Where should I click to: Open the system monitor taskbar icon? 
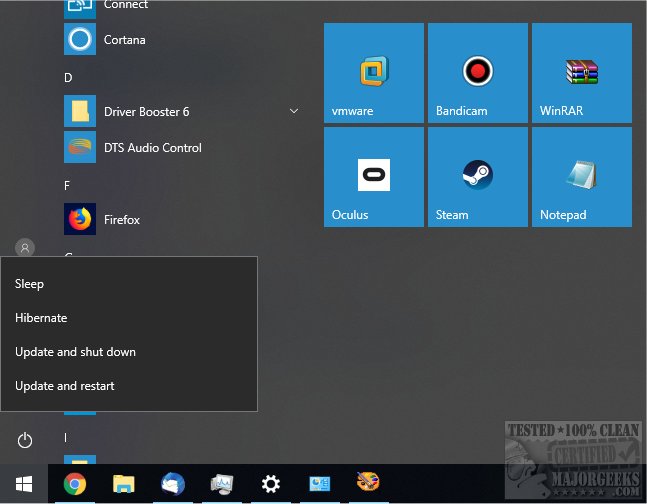[222, 483]
